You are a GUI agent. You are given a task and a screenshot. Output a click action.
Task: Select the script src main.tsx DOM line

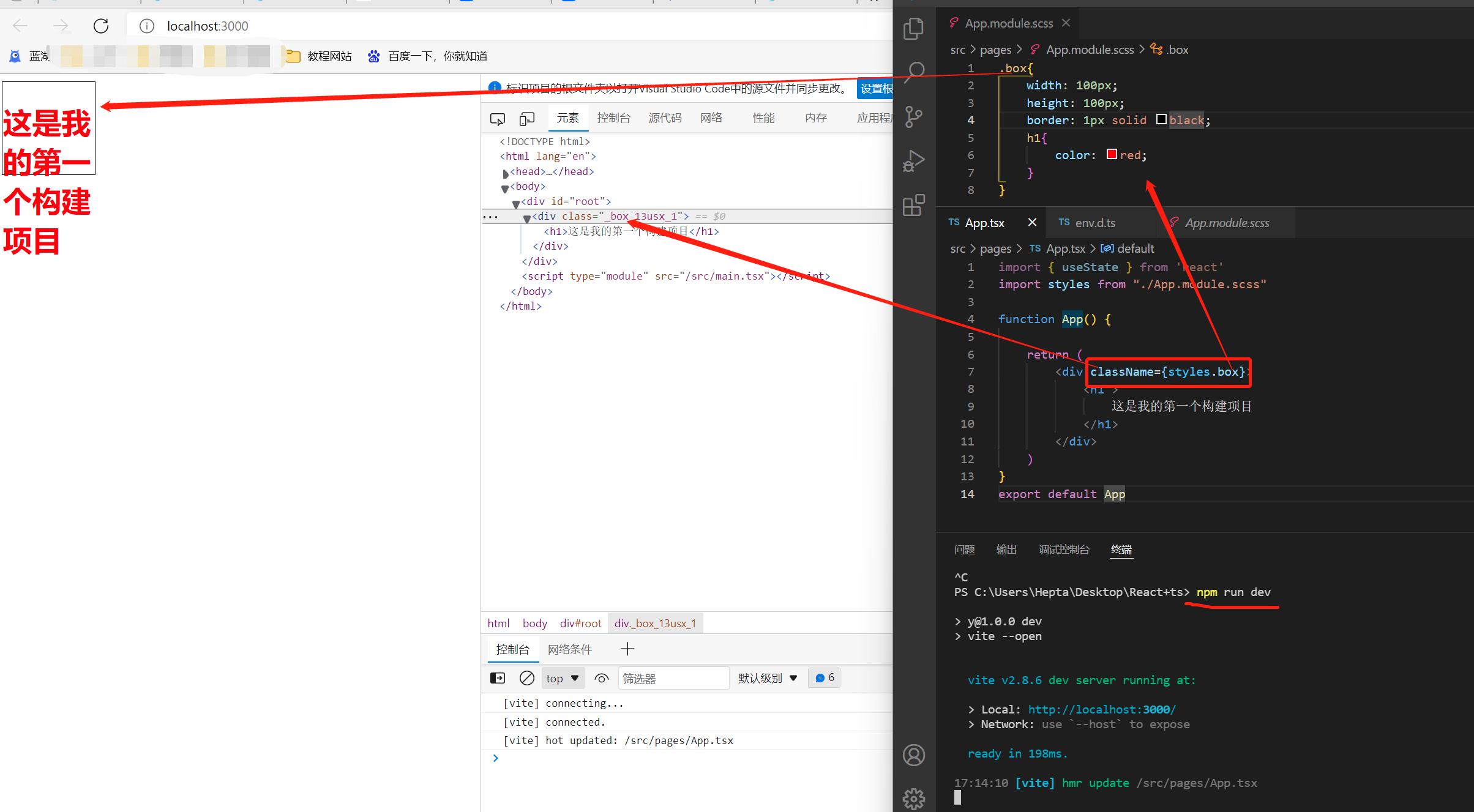point(676,276)
